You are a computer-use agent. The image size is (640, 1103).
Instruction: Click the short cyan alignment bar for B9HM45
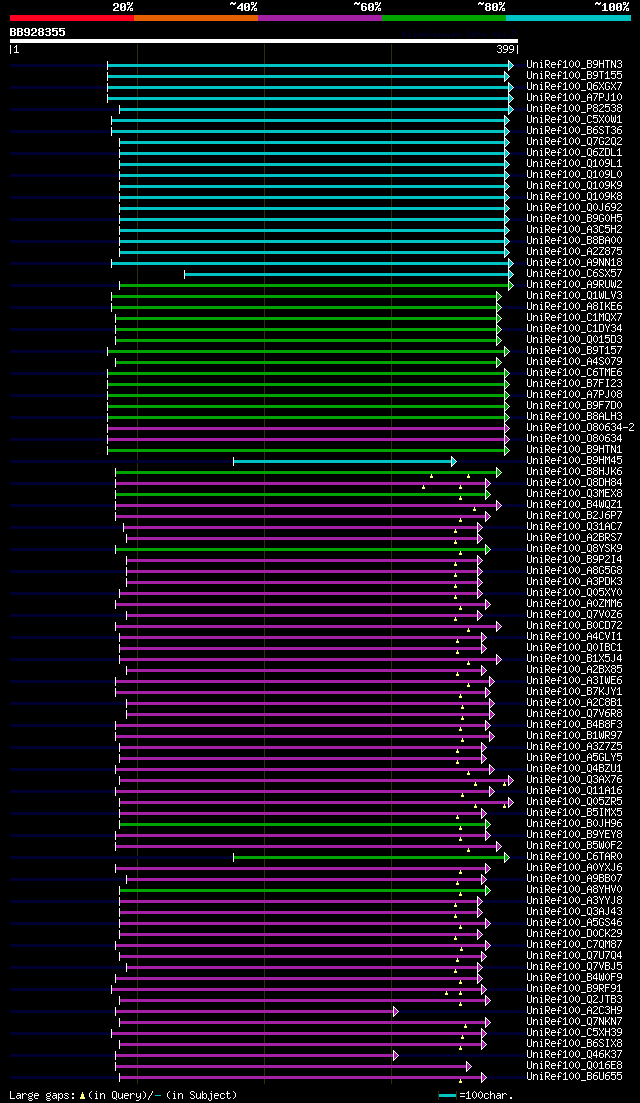(x=345, y=461)
